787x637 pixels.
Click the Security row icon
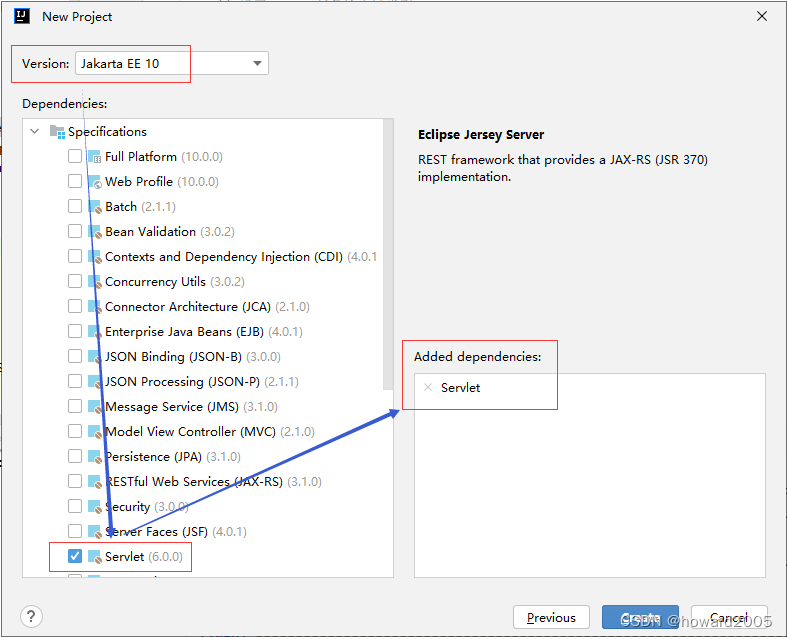[x=95, y=506]
